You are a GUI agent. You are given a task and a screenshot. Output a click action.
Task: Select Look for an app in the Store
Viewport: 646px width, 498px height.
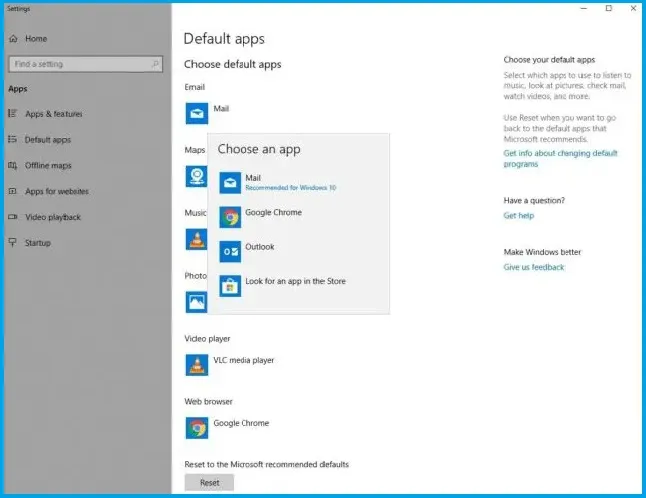click(298, 286)
